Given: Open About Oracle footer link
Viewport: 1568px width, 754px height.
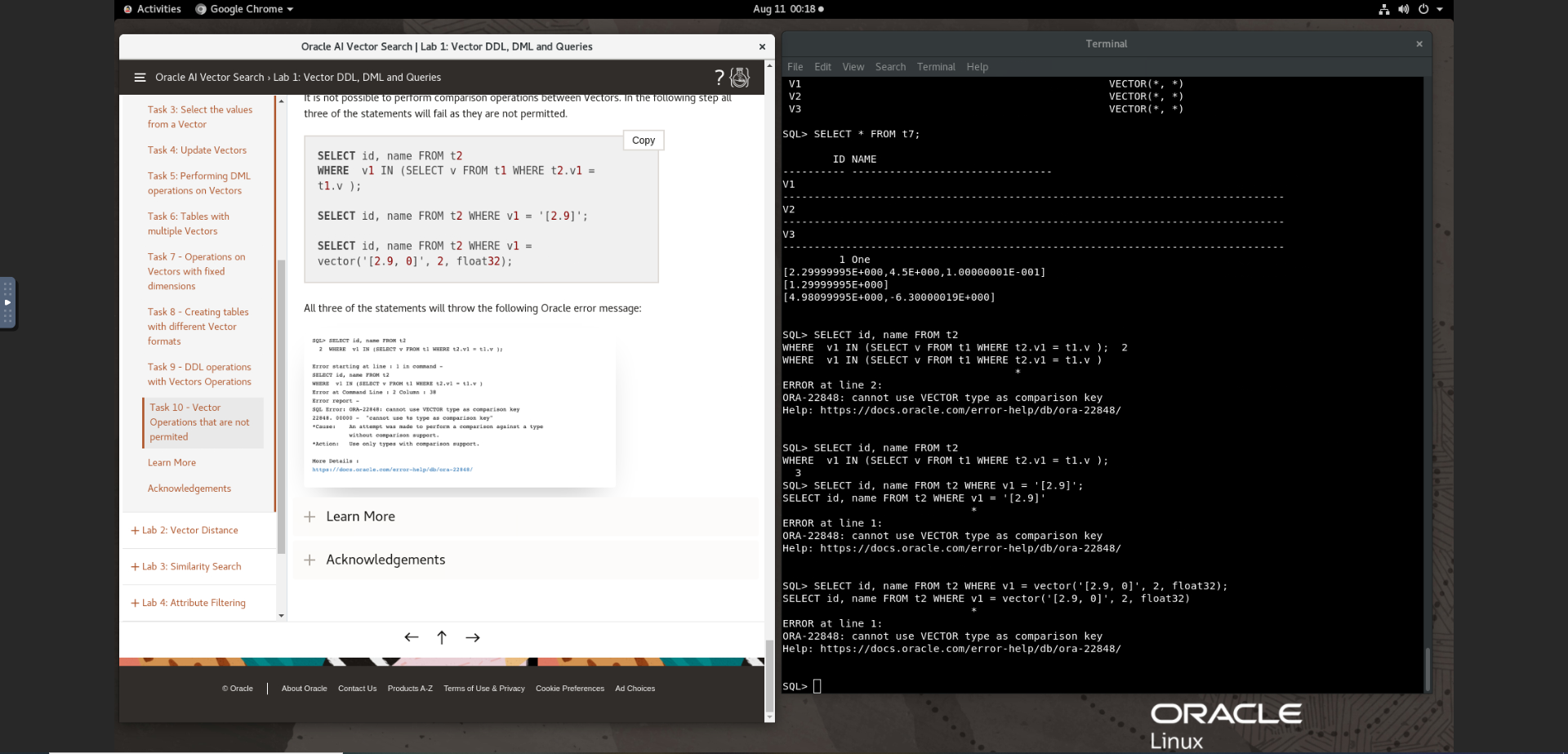Looking at the screenshot, I should click(x=305, y=689).
